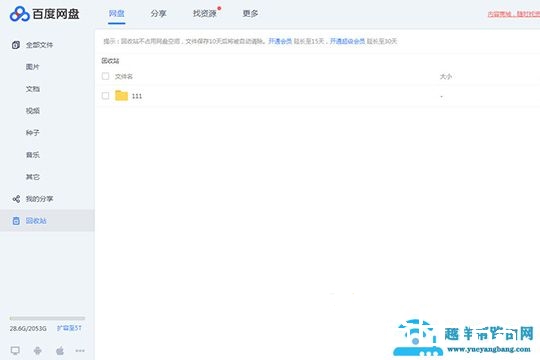The image size is (540, 360).
Task: Click the 文件名 column header
Action: (124, 76)
